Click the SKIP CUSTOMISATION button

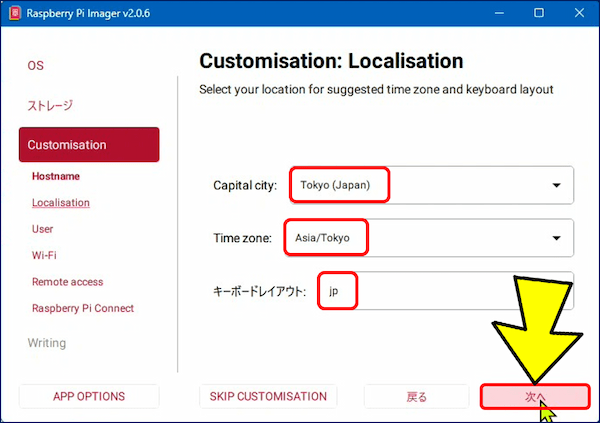[x=268, y=397]
